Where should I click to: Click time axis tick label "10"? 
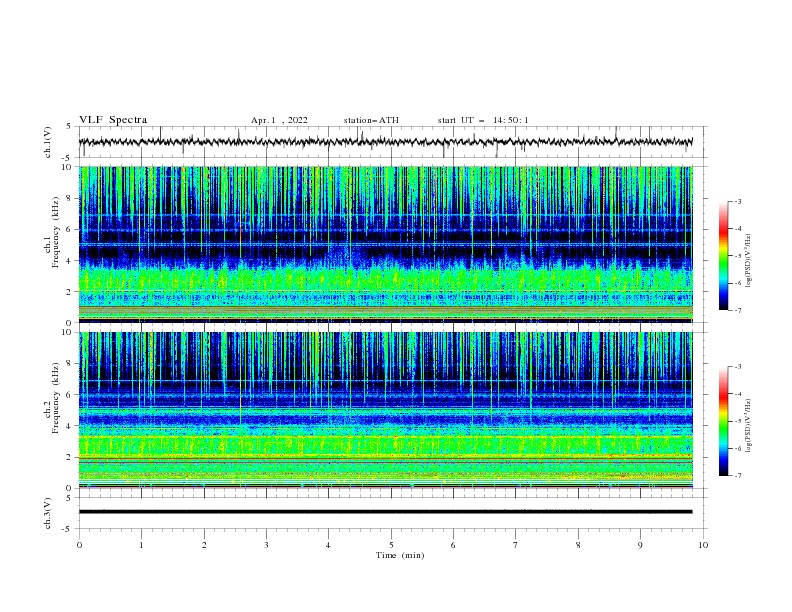coord(703,545)
